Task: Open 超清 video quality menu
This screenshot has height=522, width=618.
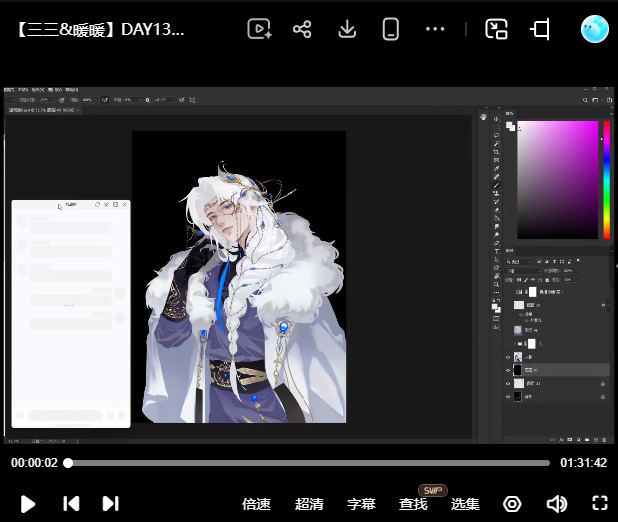Action: pos(309,504)
